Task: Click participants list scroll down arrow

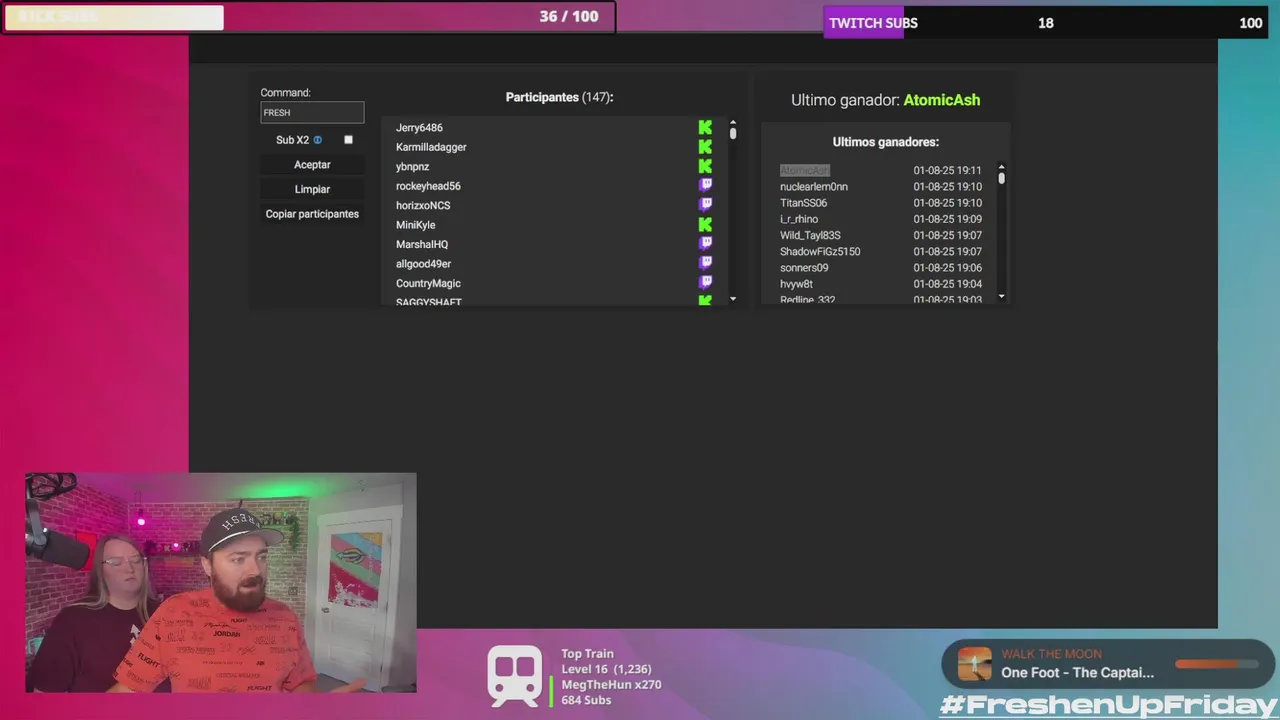Action: (733, 299)
